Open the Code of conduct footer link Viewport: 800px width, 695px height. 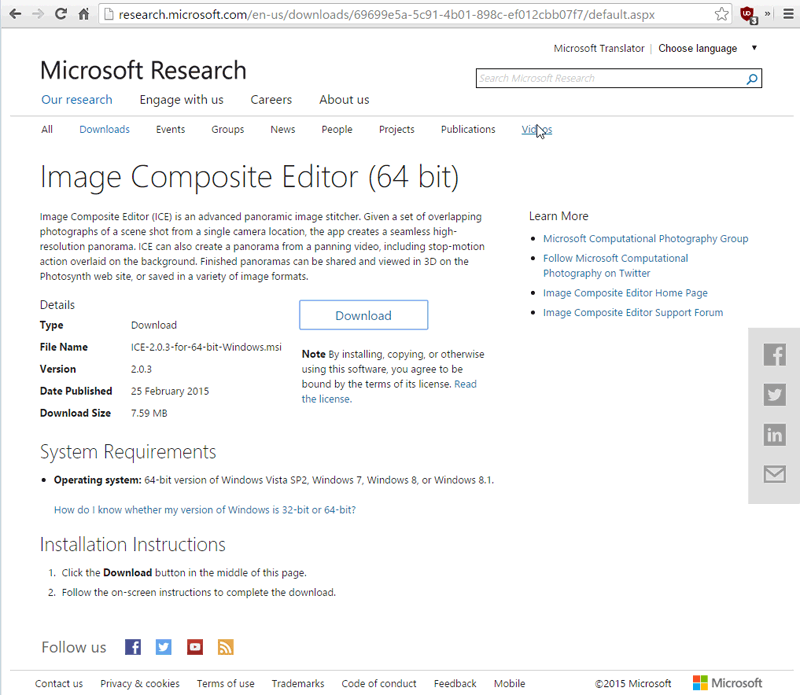click(379, 683)
